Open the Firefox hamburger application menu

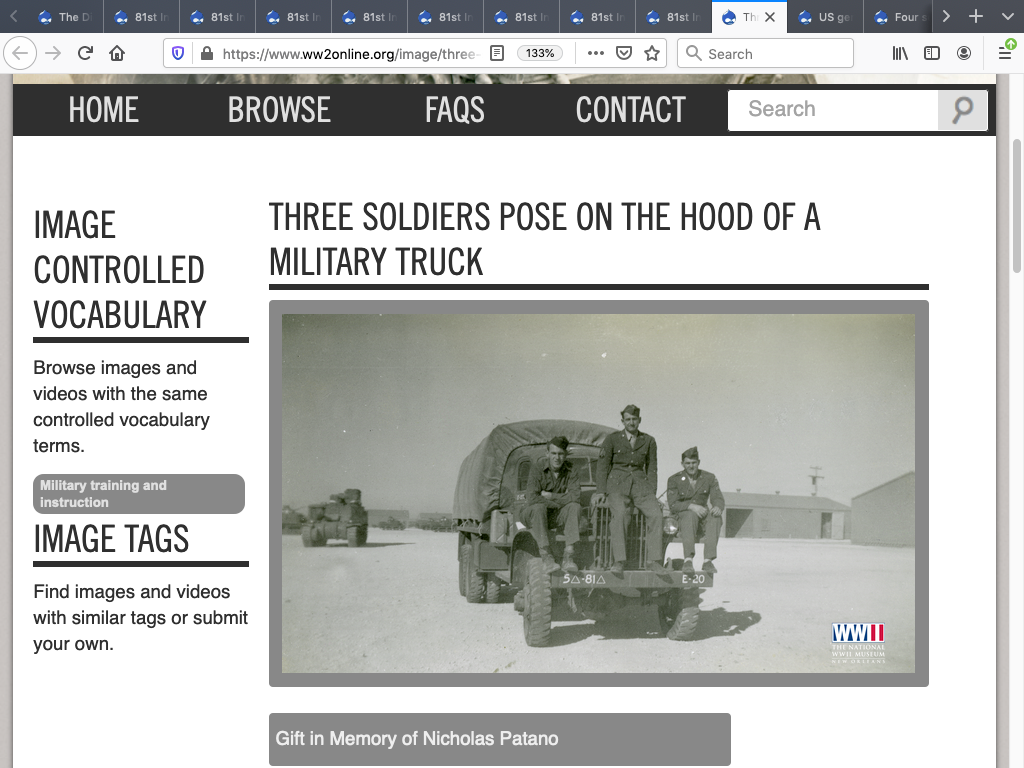(1005, 54)
